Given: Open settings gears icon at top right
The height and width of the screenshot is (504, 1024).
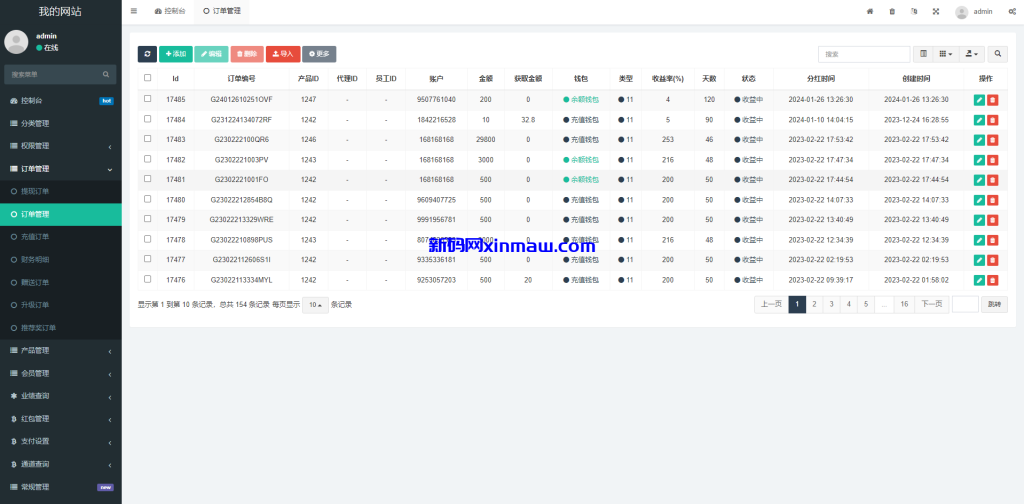Looking at the screenshot, I should tap(1012, 12).
